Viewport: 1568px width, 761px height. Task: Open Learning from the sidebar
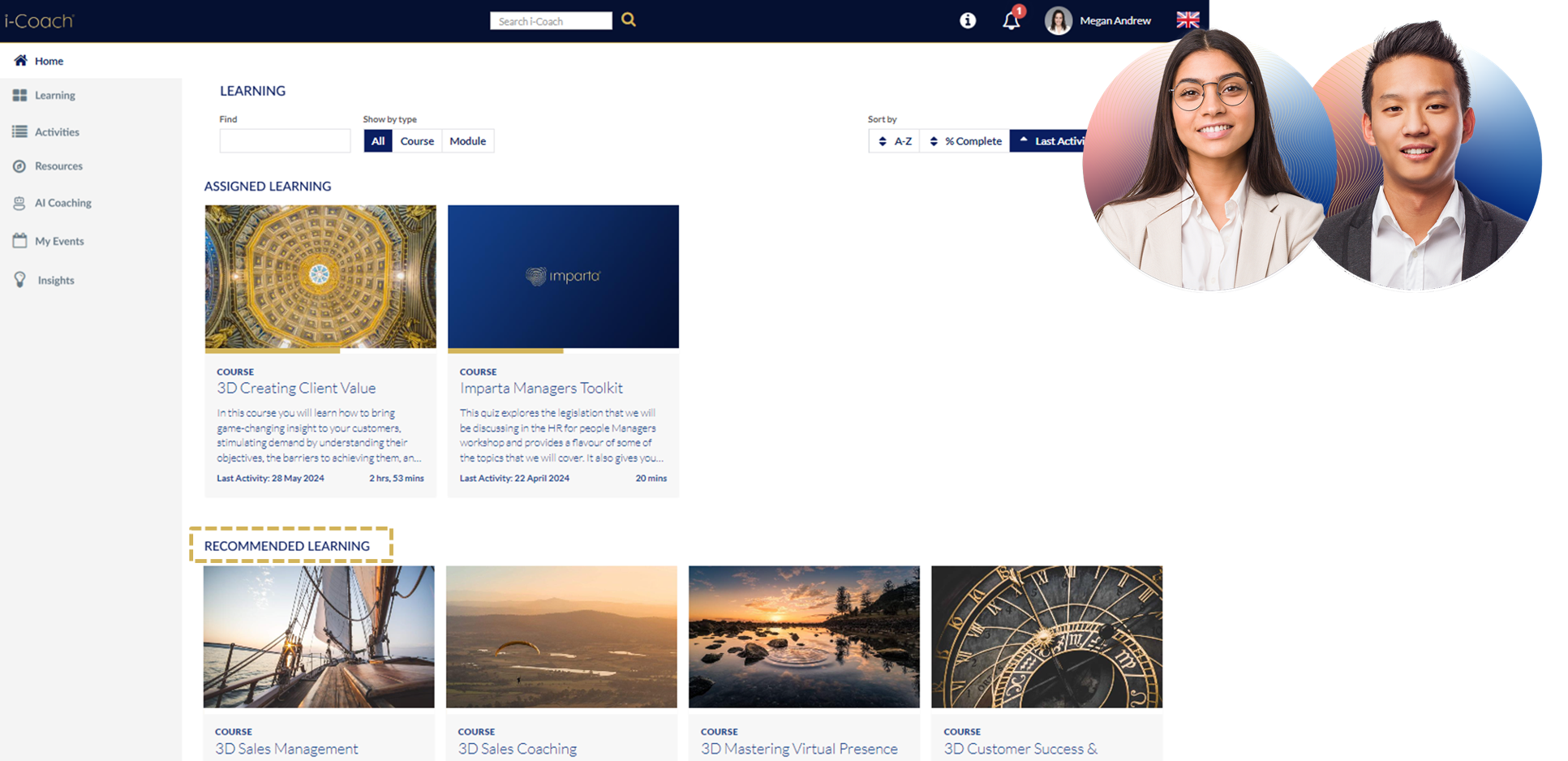pyautogui.click(x=54, y=96)
